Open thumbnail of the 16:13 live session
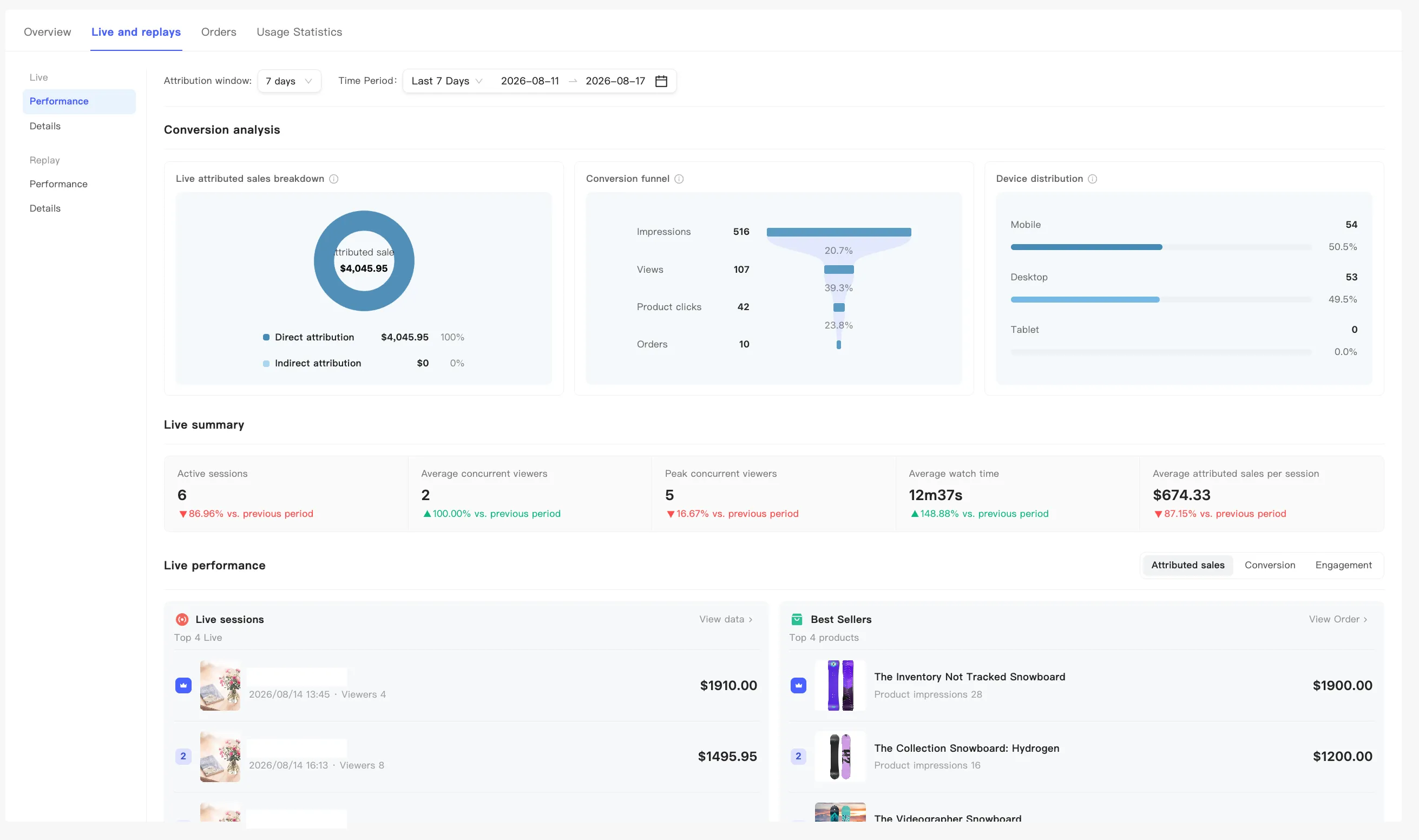 point(220,757)
